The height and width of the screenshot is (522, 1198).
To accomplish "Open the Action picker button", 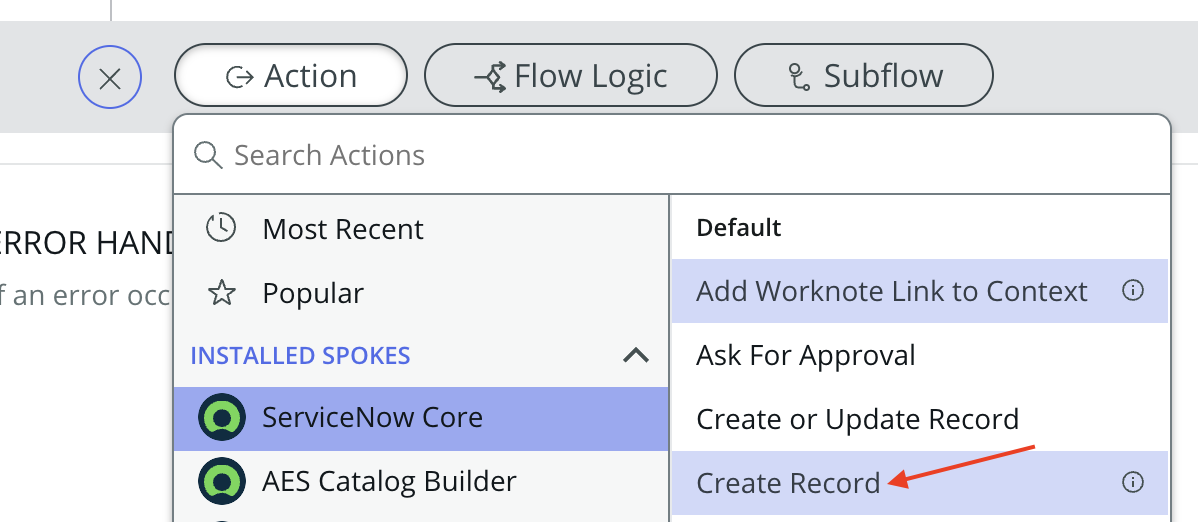I will tap(291, 76).
